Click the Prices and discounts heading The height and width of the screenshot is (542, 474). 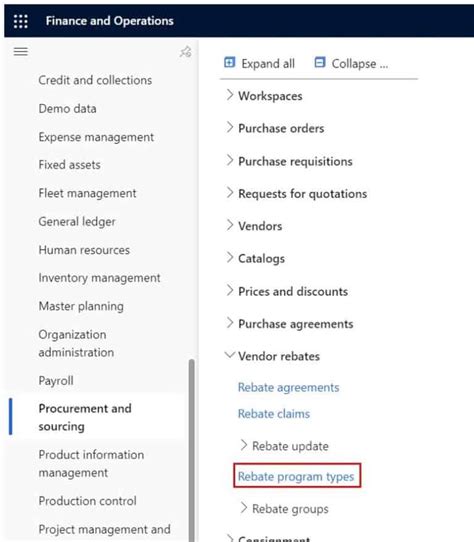pyautogui.click(x=293, y=291)
